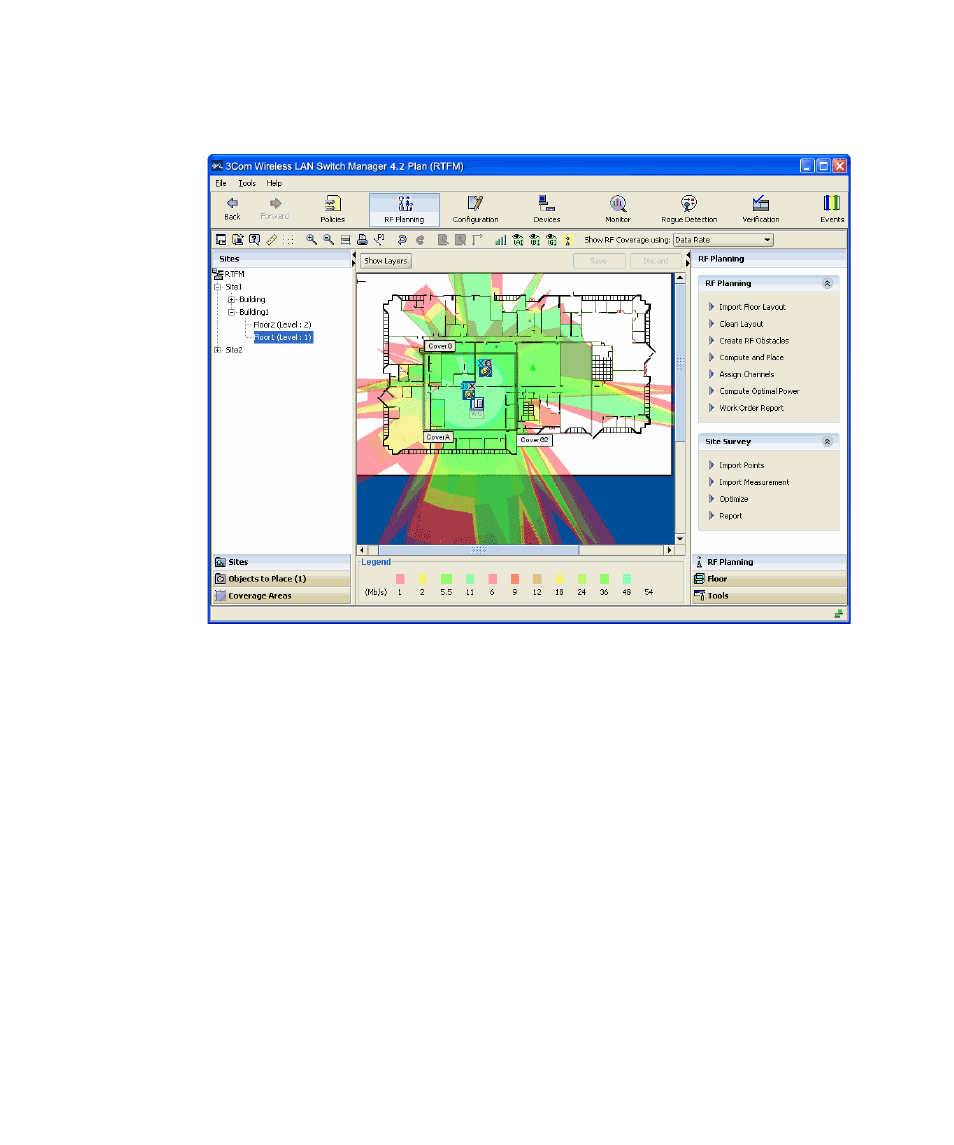954x1145 pixels.
Task: Click the 1 Mb/s legend color swatch
Action: click(400, 579)
